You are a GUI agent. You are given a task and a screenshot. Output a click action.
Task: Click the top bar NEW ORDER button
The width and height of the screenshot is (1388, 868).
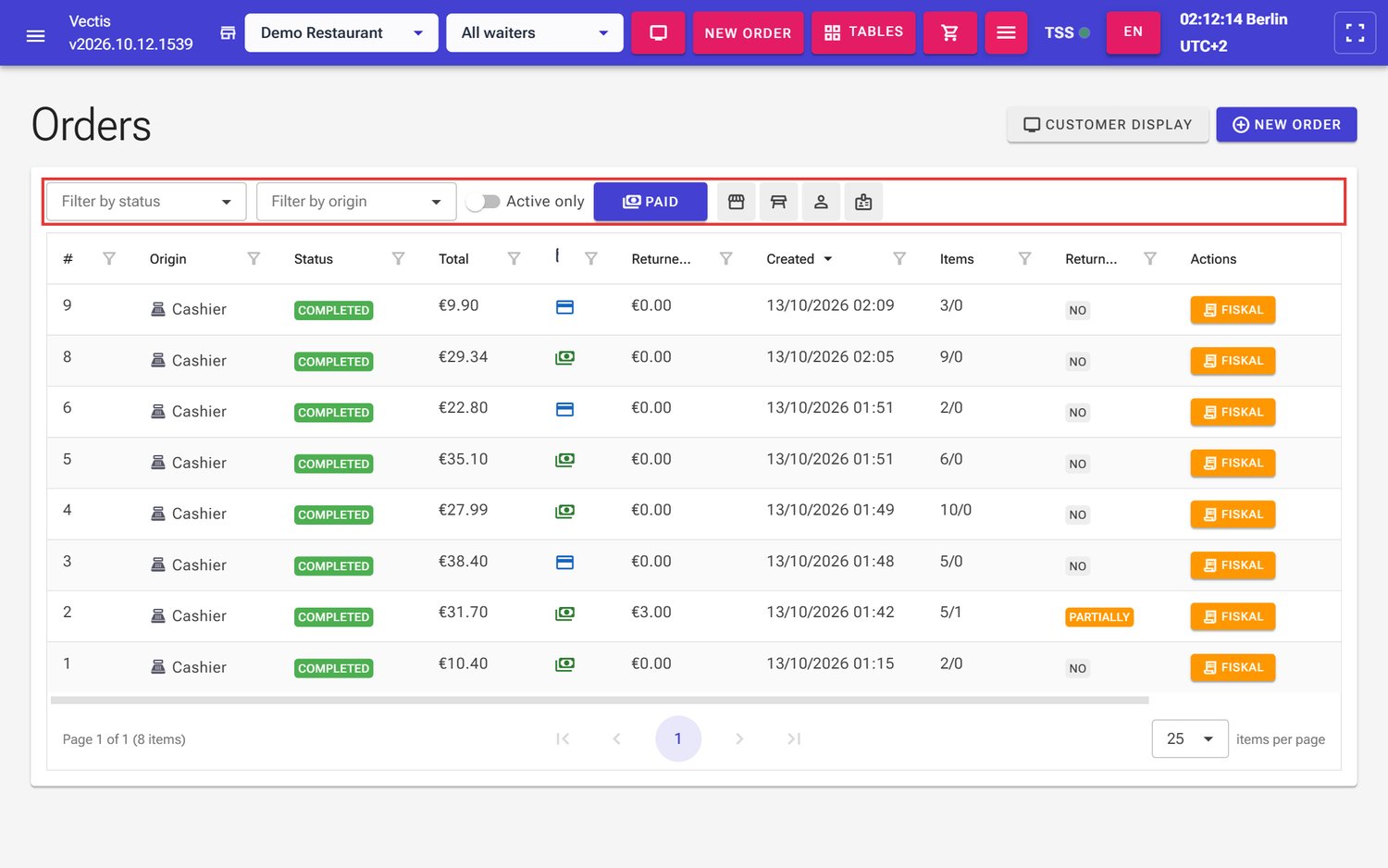point(748,33)
